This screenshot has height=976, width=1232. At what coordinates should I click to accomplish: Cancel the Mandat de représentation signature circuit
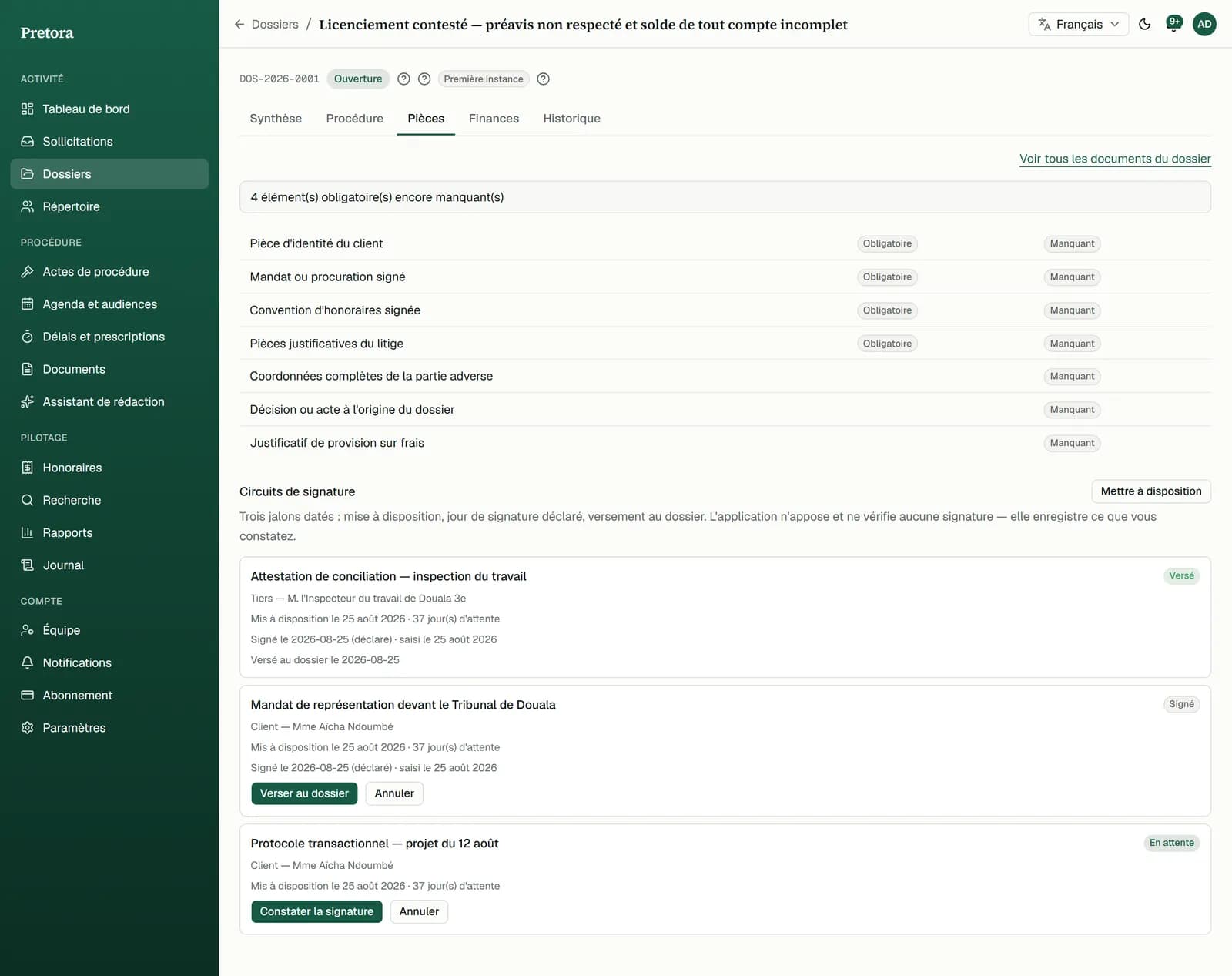pyautogui.click(x=394, y=793)
